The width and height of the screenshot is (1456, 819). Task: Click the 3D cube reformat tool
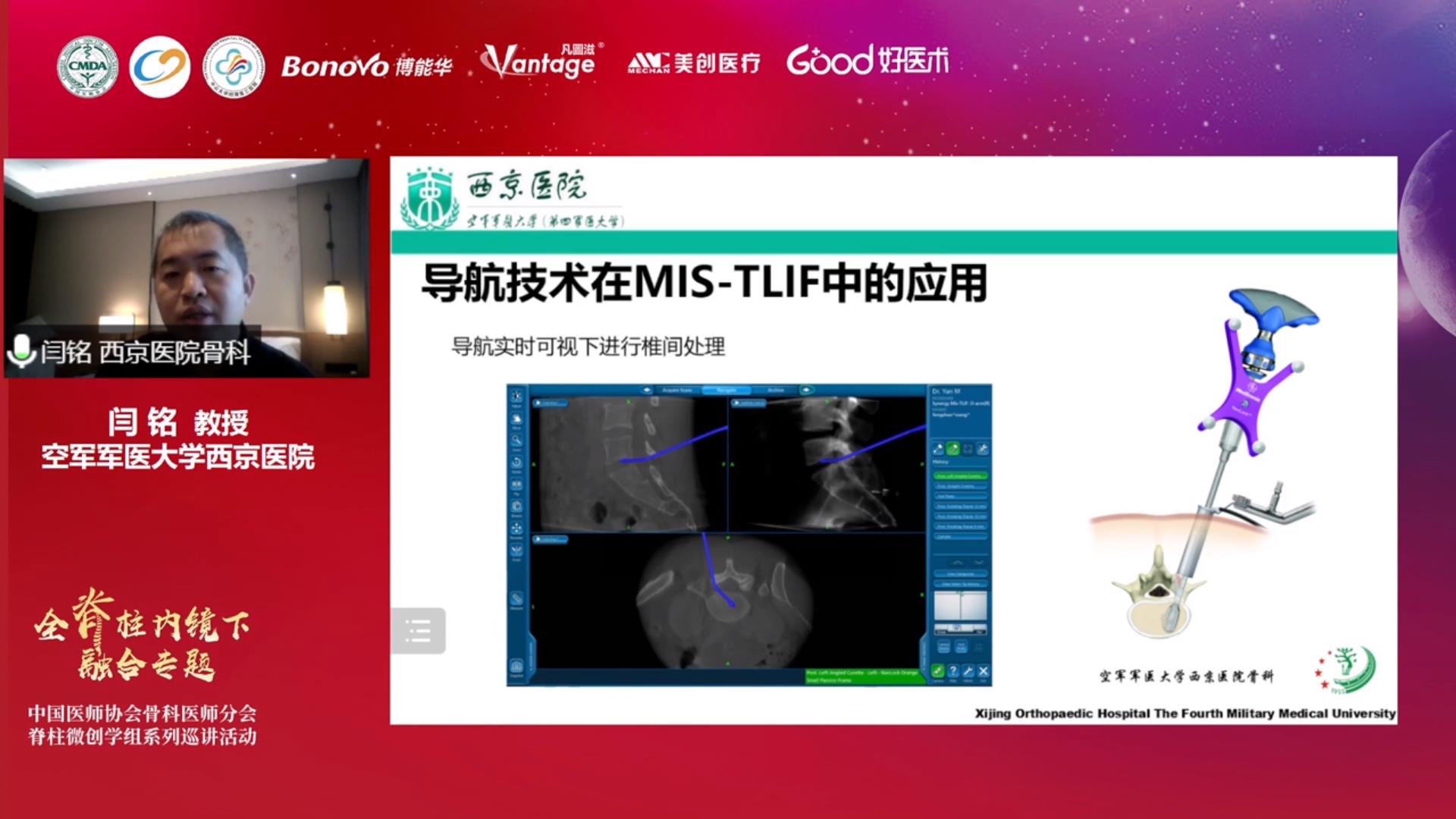click(x=517, y=506)
